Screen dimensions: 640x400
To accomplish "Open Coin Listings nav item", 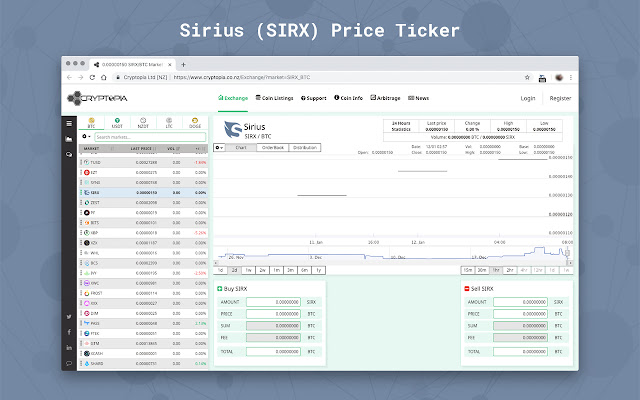I will [x=274, y=98].
